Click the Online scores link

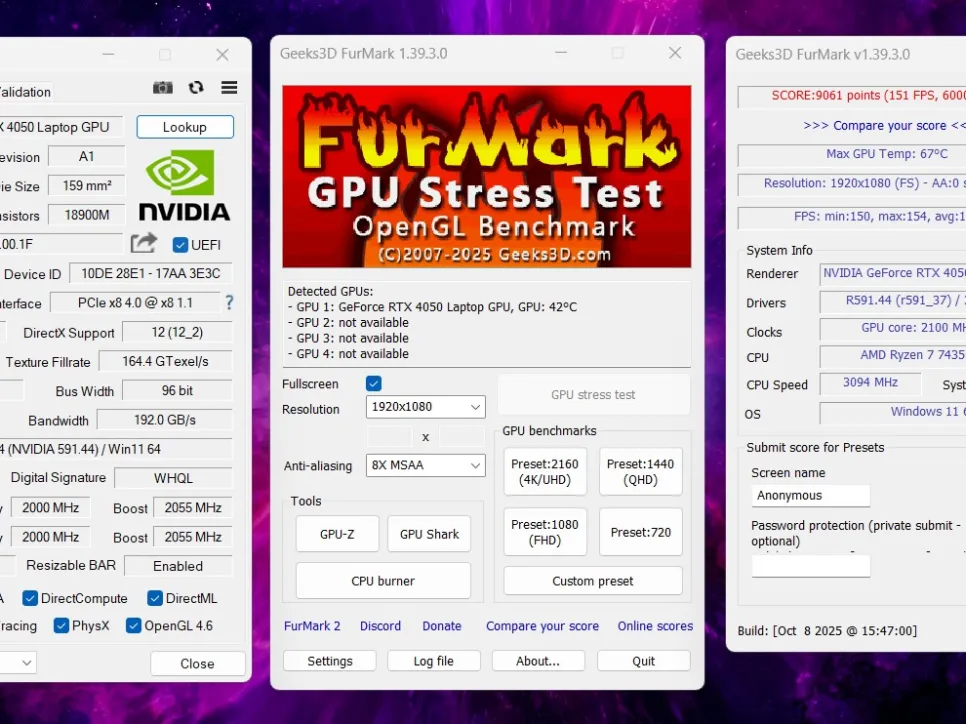coord(655,626)
